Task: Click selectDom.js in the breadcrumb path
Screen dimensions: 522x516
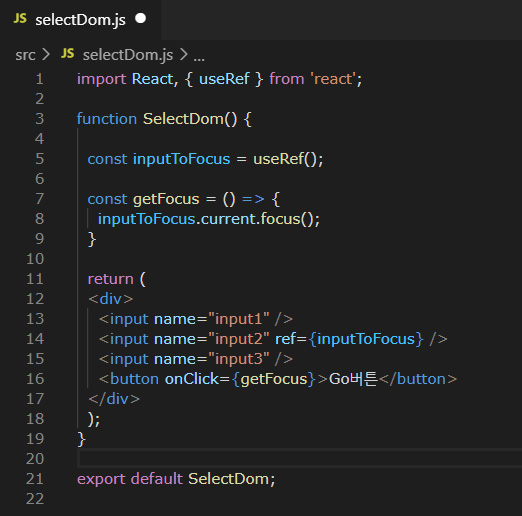Action: (128, 55)
